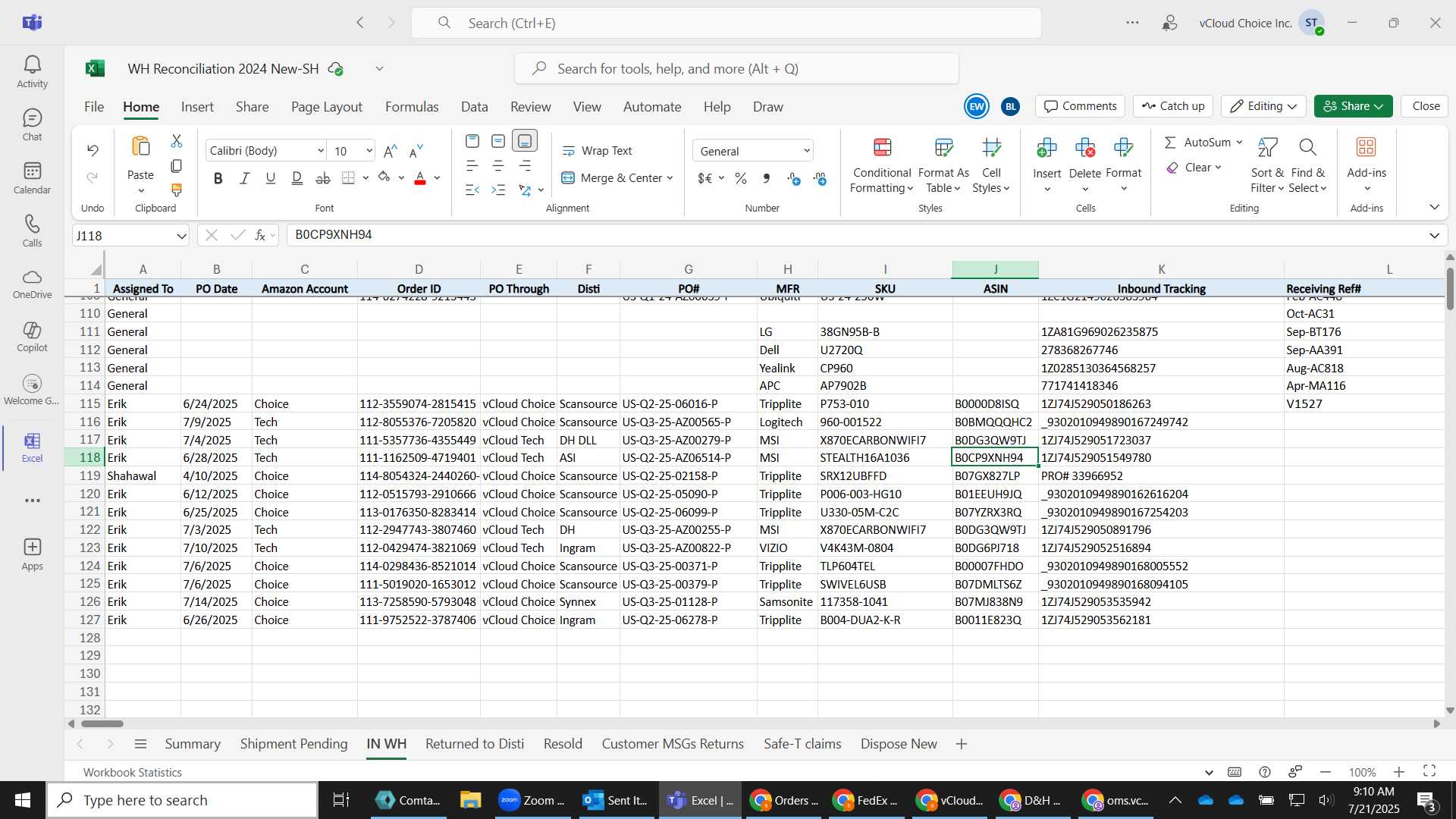1456x819 pixels.
Task: Click the Increase indent icon
Action: 498,190
